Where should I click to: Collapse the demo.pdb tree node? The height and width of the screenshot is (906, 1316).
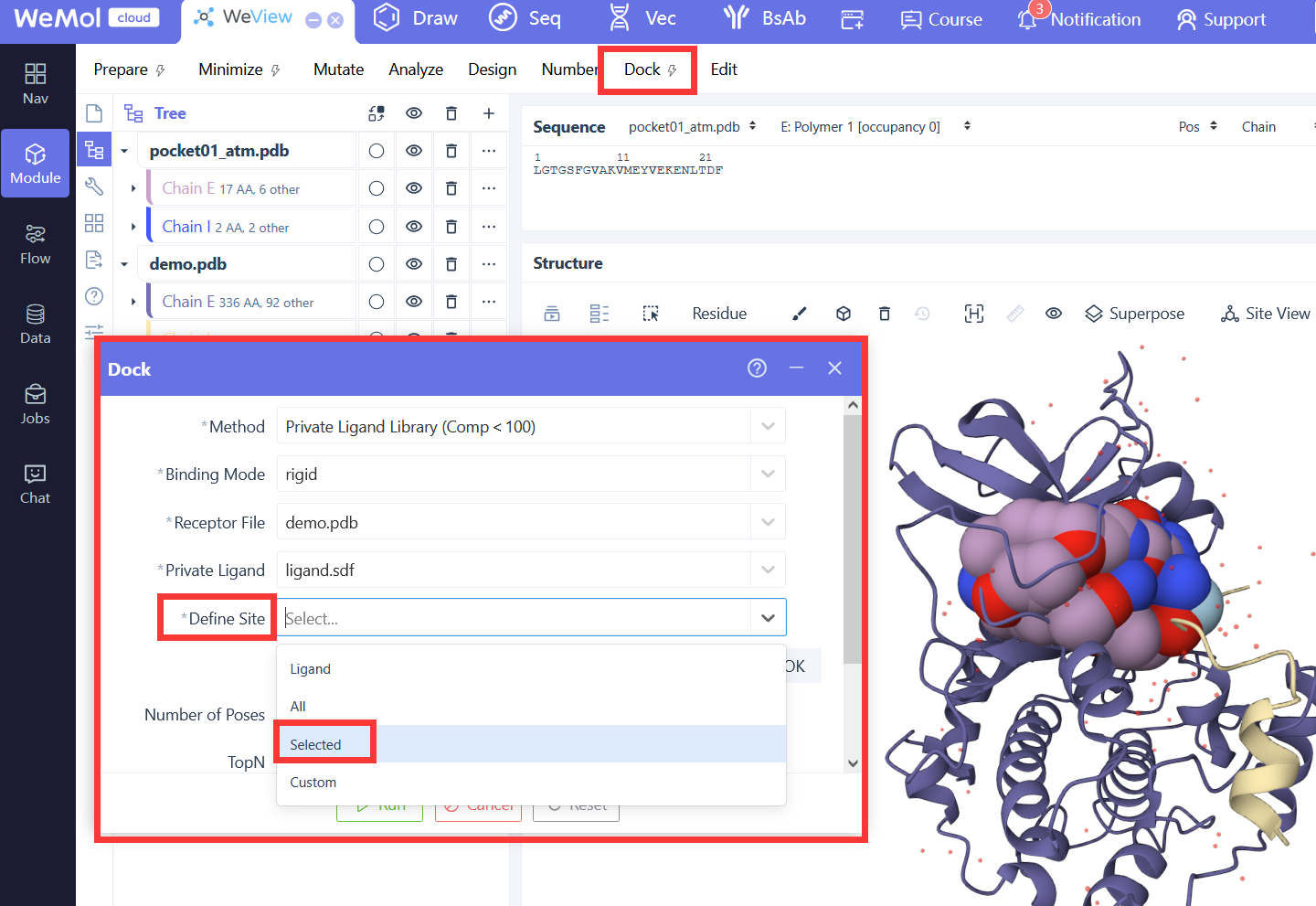tap(124, 264)
